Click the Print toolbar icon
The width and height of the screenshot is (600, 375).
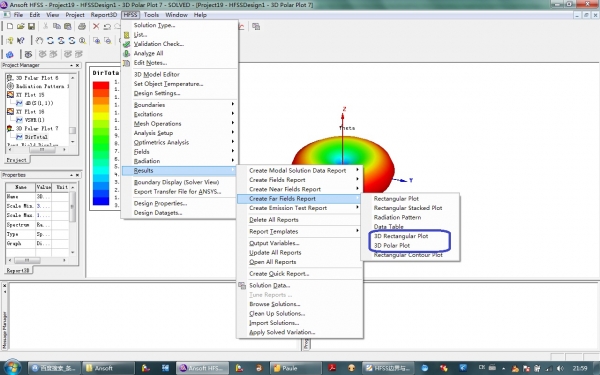coord(82,26)
